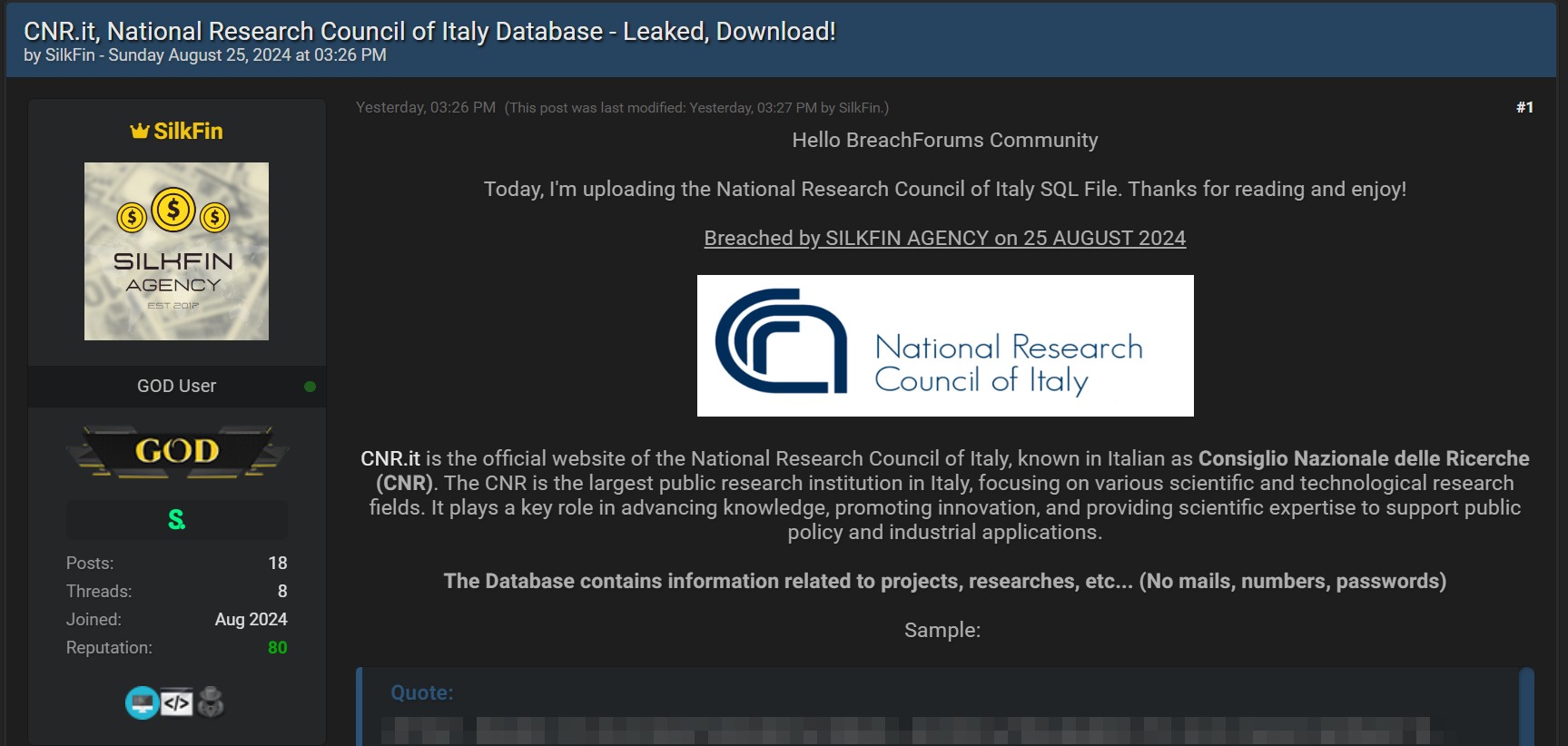Click the bold CNR.it text in description

pyautogui.click(x=390, y=458)
